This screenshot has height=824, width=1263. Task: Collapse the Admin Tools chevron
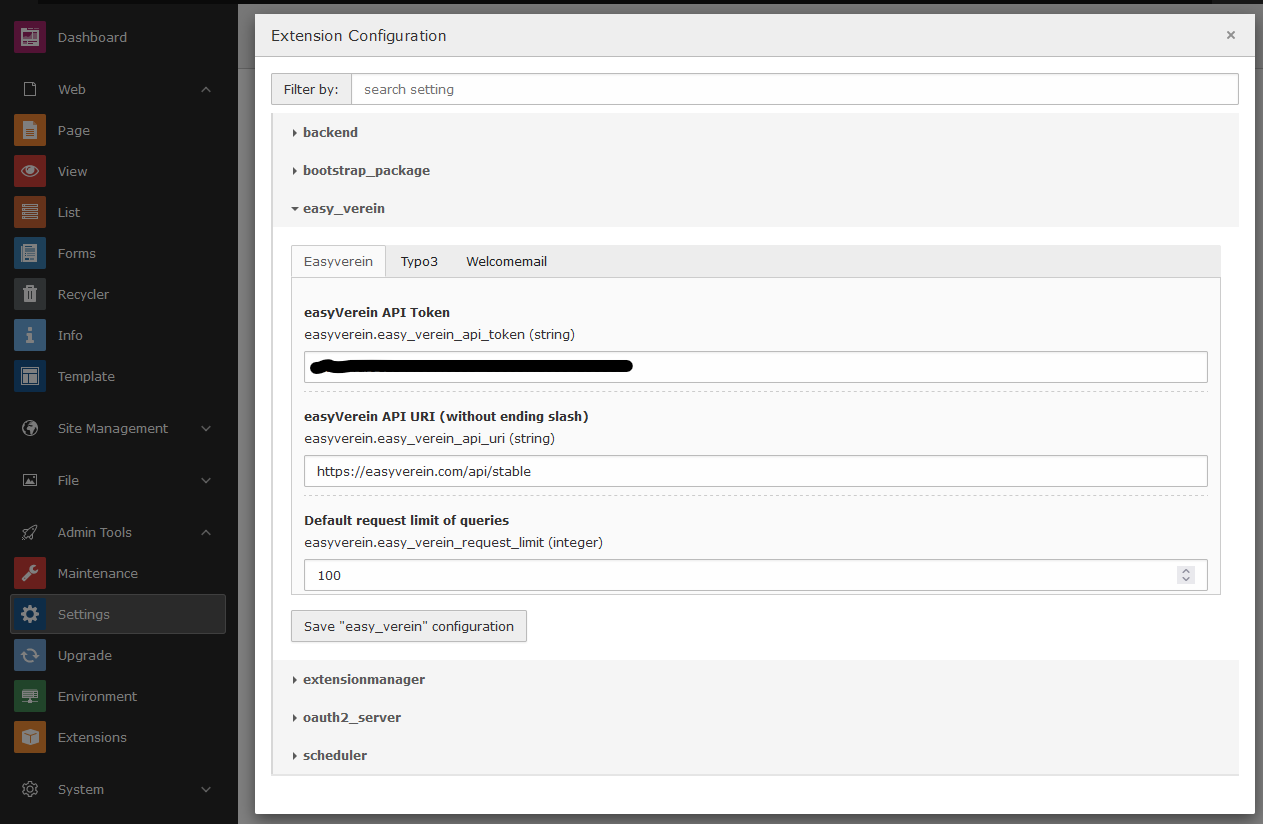[206, 532]
